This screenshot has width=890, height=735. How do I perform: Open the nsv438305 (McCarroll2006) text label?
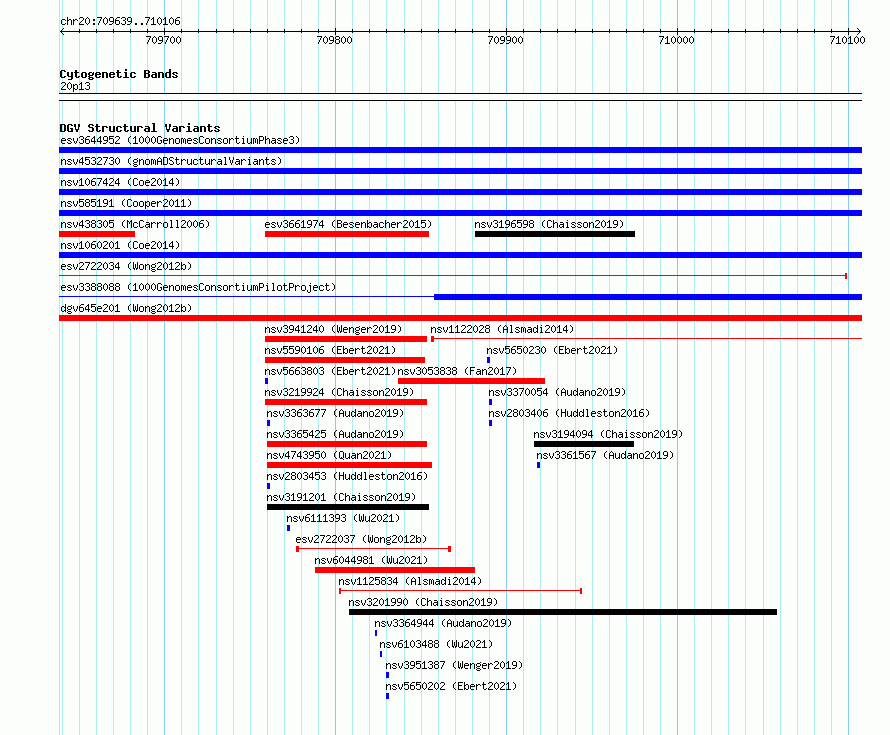pos(135,224)
